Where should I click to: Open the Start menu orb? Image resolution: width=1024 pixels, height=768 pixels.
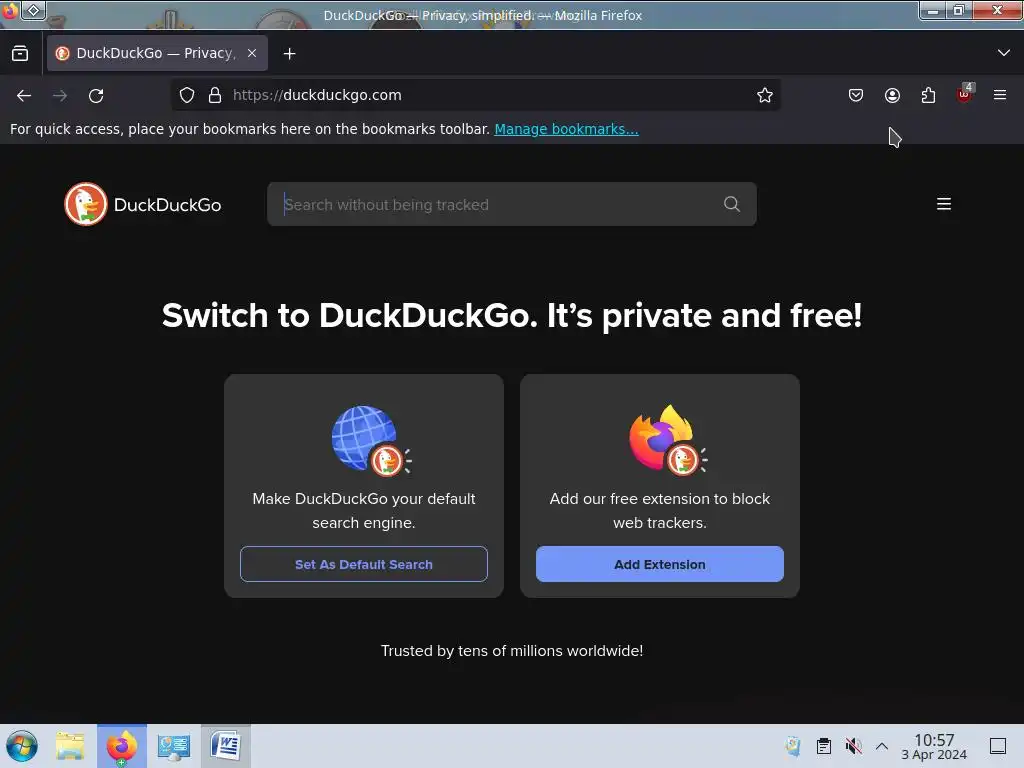click(22, 746)
